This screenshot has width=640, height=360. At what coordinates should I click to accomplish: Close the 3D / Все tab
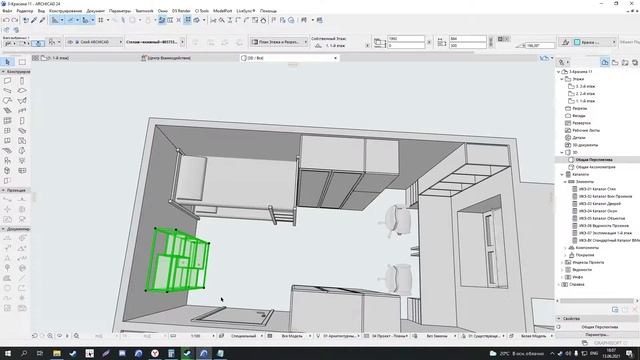click(x=336, y=58)
